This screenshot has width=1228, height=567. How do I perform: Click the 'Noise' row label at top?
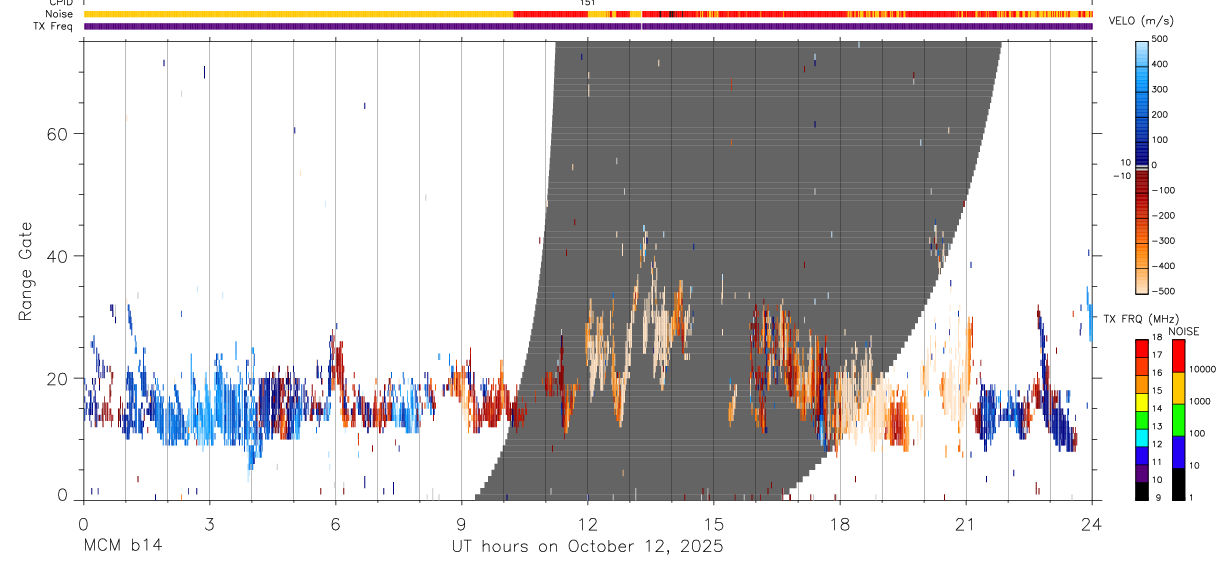point(59,14)
